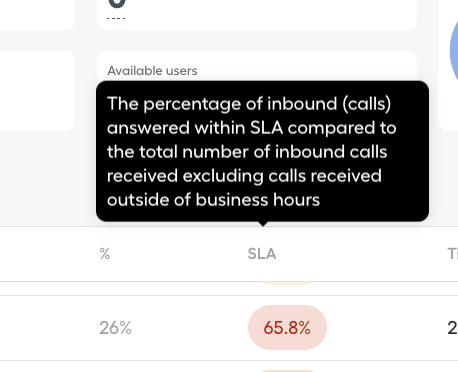Select the blank card left of Available users
Viewport: 458px width, 372px height.
point(37,91)
